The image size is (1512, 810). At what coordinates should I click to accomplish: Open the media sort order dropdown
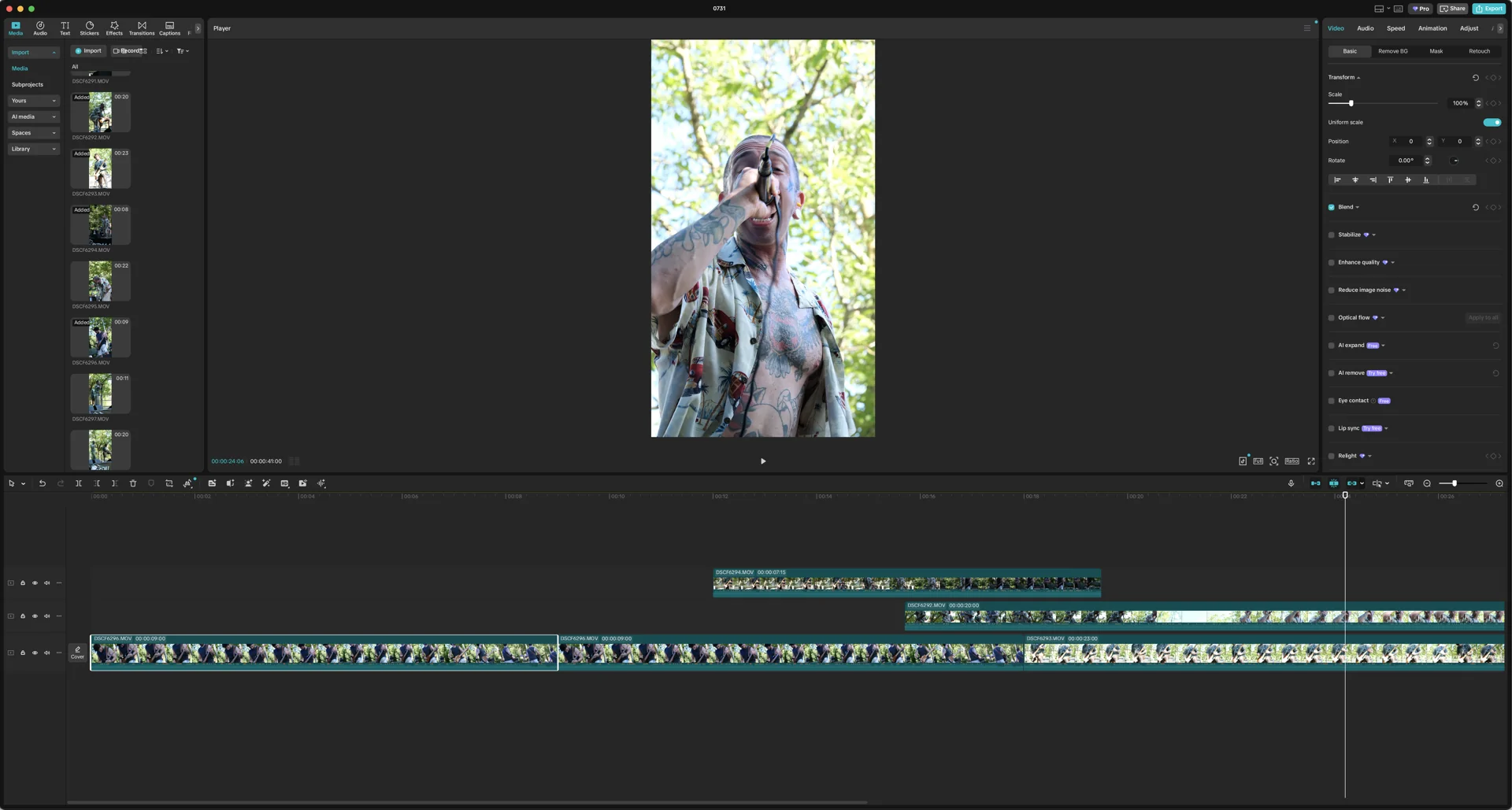click(x=162, y=51)
